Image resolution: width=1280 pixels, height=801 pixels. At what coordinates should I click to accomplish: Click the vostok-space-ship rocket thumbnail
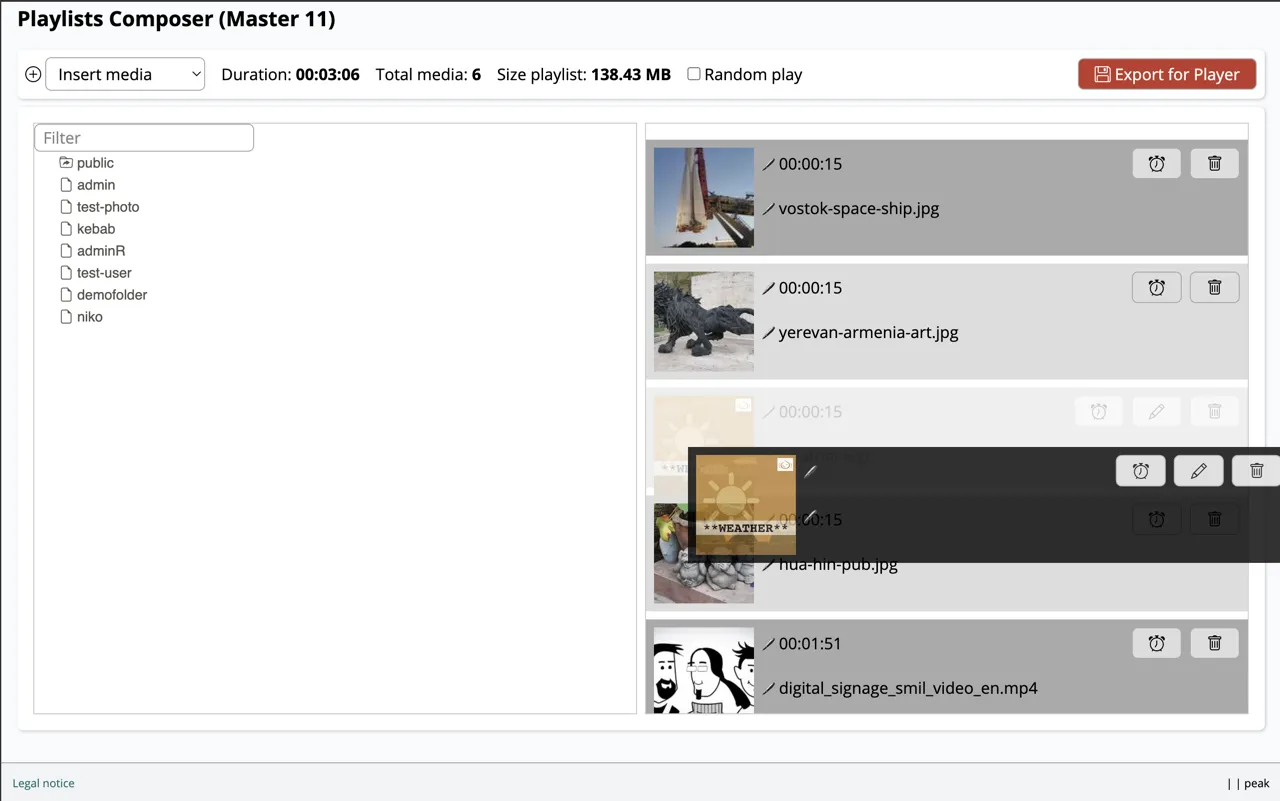click(x=704, y=197)
